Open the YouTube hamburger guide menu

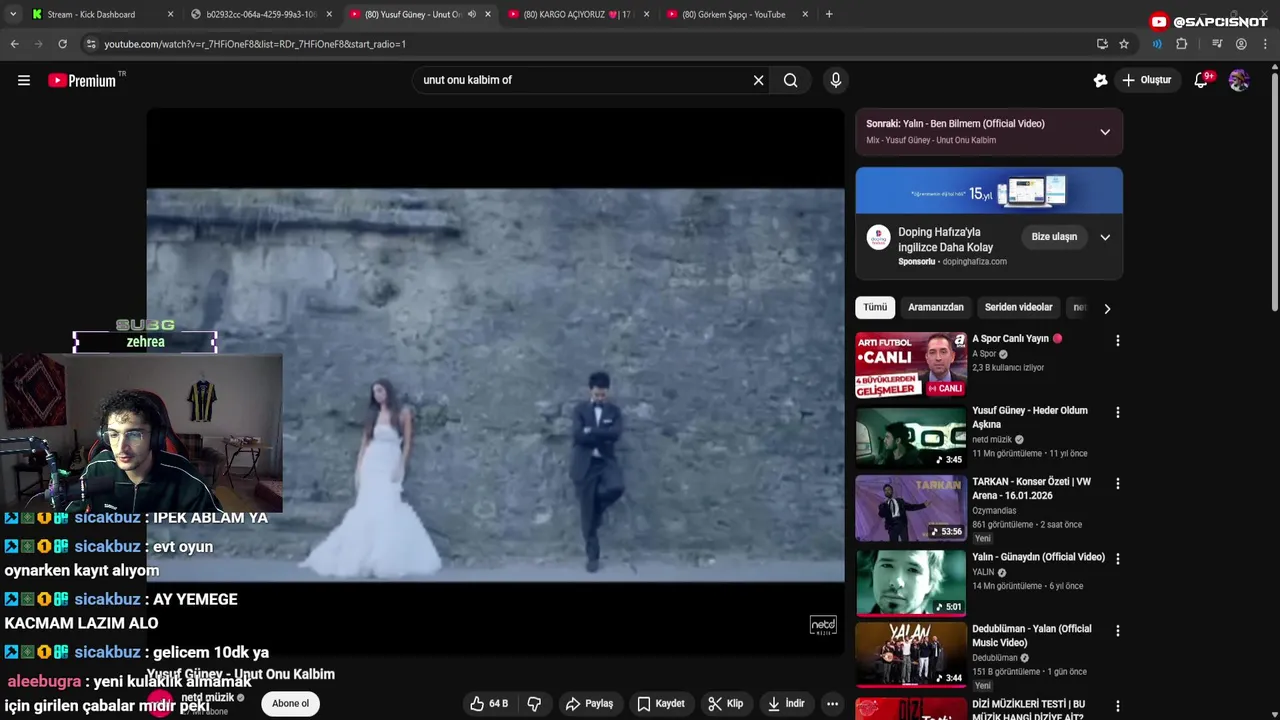point(24,80)
